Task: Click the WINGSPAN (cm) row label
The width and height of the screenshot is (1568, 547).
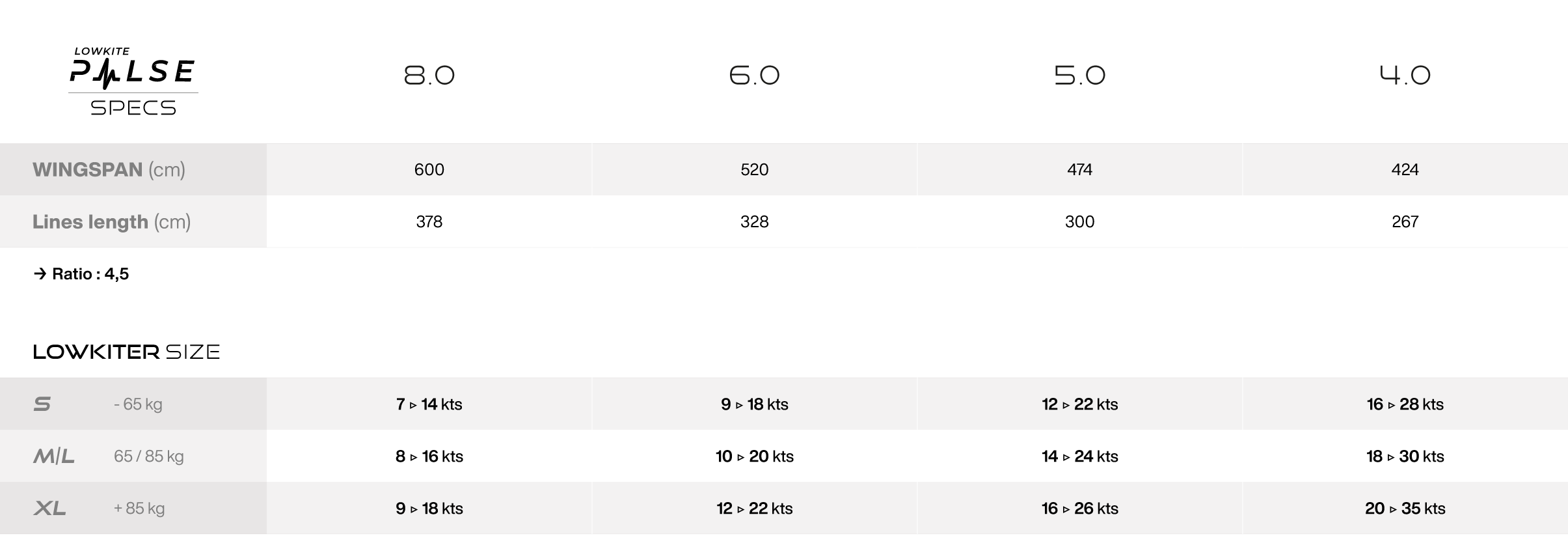Action: point(109,169)
